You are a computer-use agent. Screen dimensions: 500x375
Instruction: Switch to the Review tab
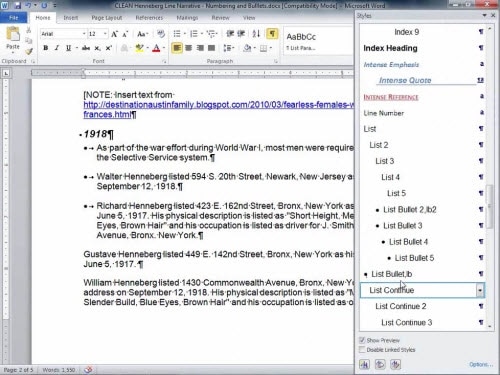point(221,18)
